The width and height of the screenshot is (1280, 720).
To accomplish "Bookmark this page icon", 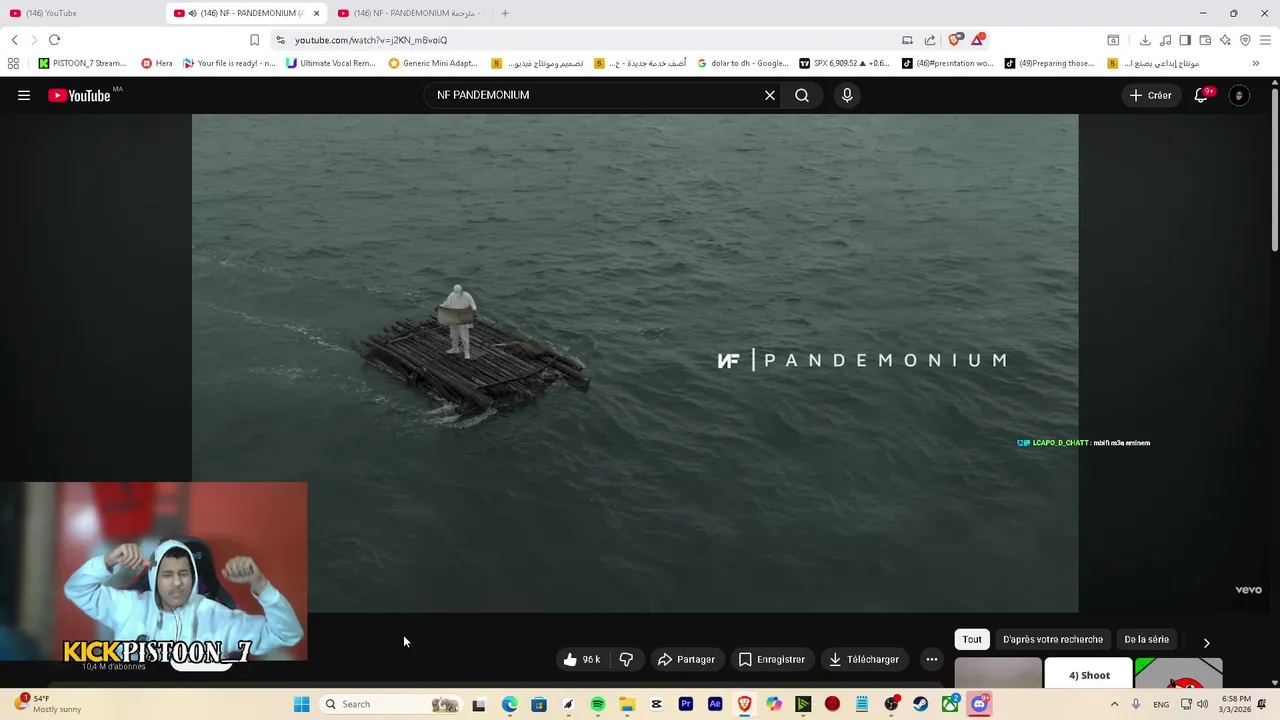I will 254,40.
